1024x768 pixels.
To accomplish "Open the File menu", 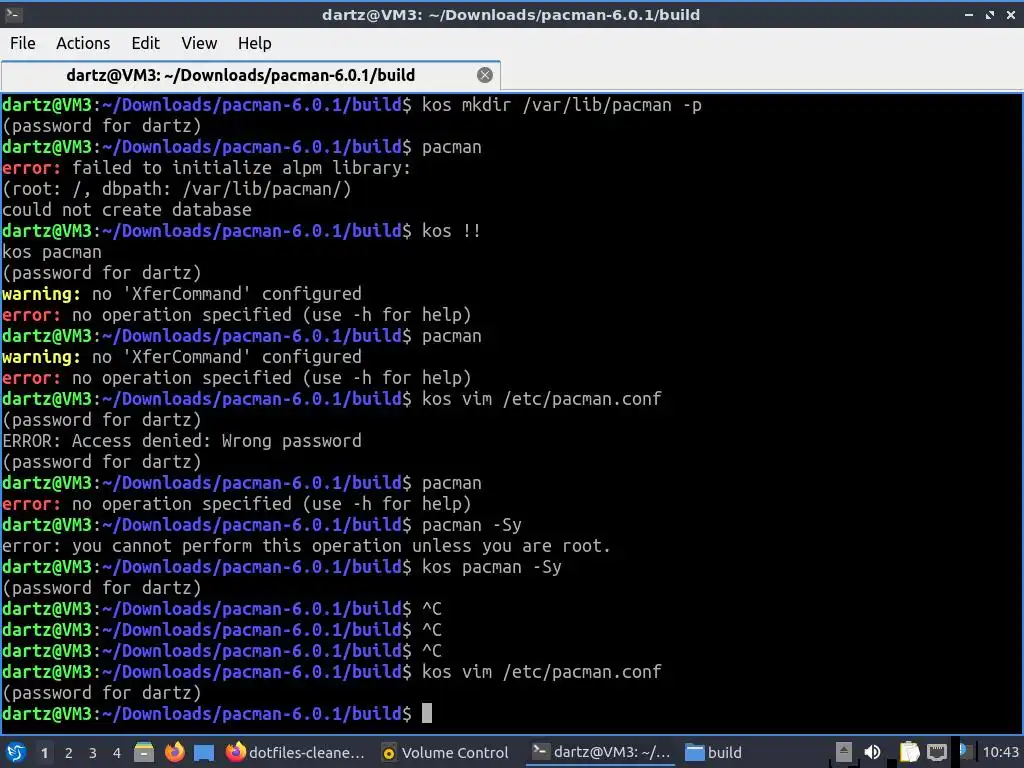I will (x=23, y=43).
